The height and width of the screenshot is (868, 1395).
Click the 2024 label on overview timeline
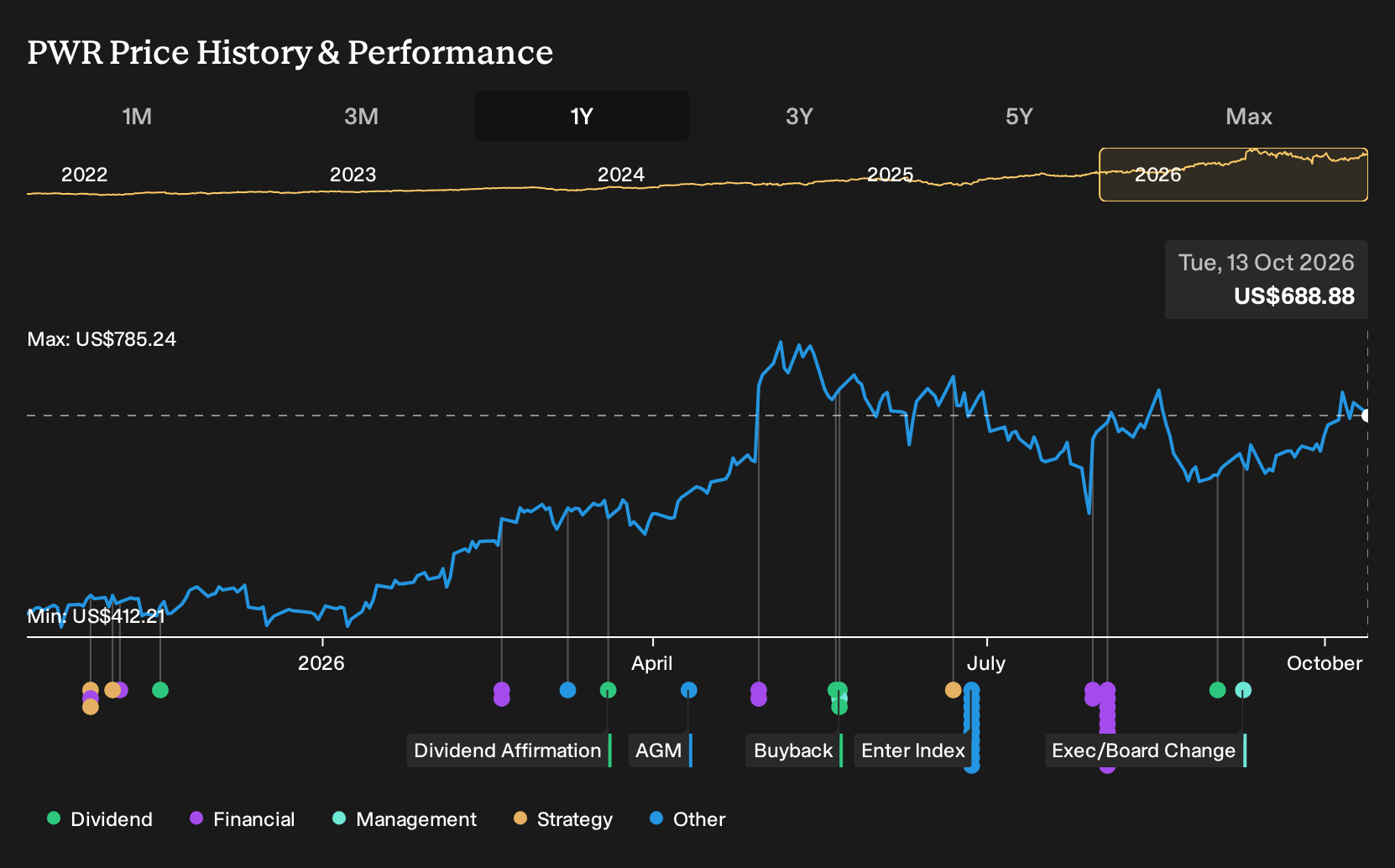(x=621, y=175)
